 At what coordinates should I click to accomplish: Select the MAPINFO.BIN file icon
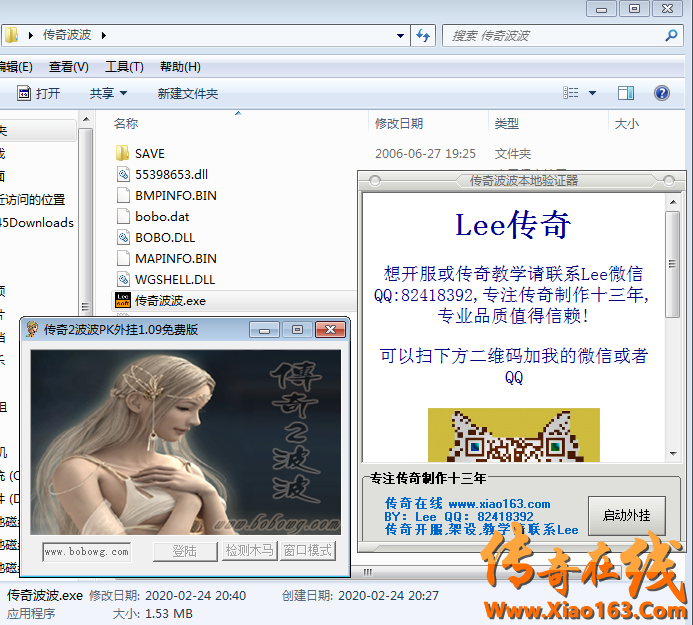pos(123,259)
